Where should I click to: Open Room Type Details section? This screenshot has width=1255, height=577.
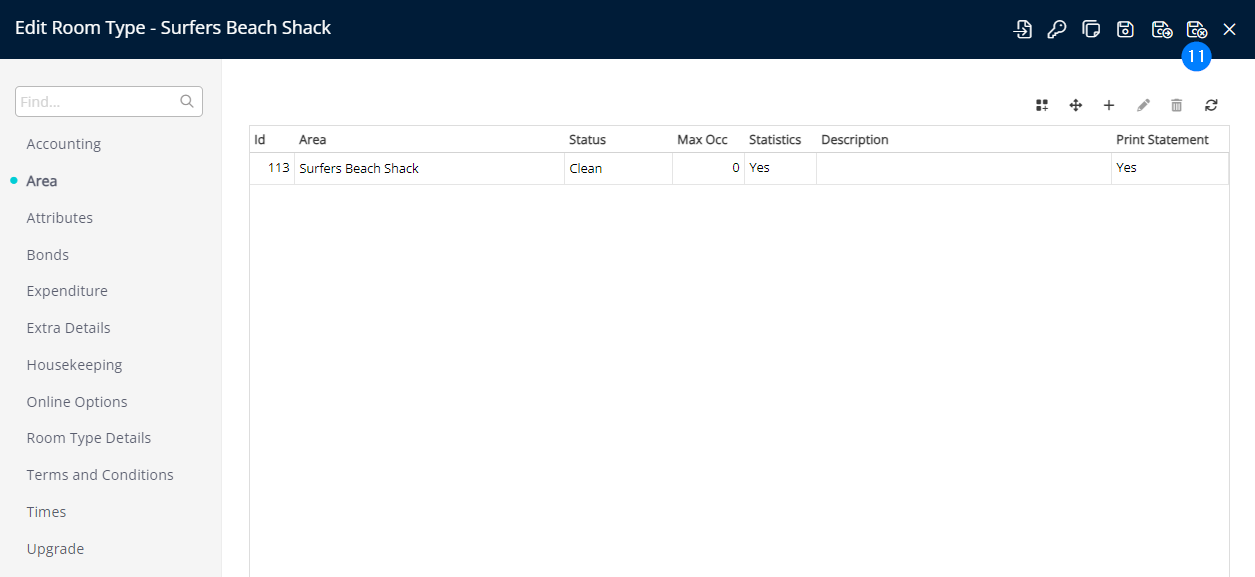[x=88, y=438]
